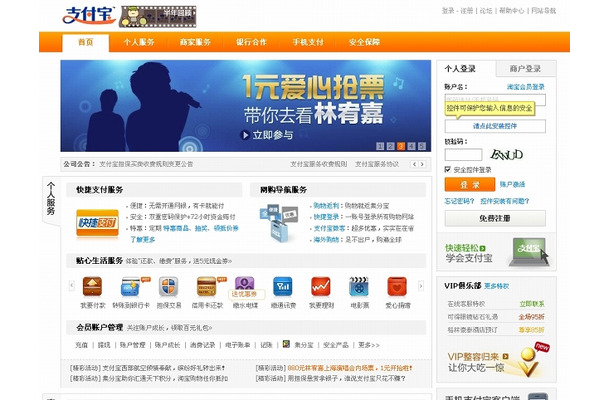Click the golden V VIP badge image

click(x=528, y=362)
